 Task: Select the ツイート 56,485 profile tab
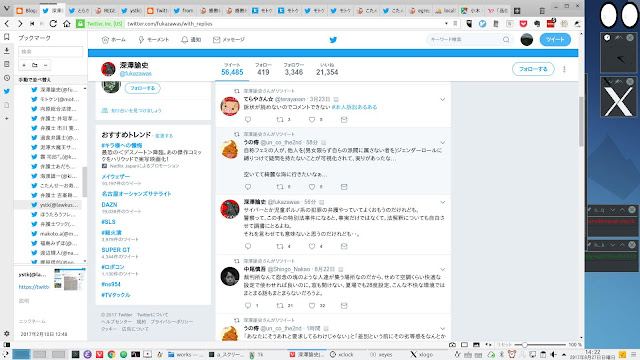click(x=232, y=69)
